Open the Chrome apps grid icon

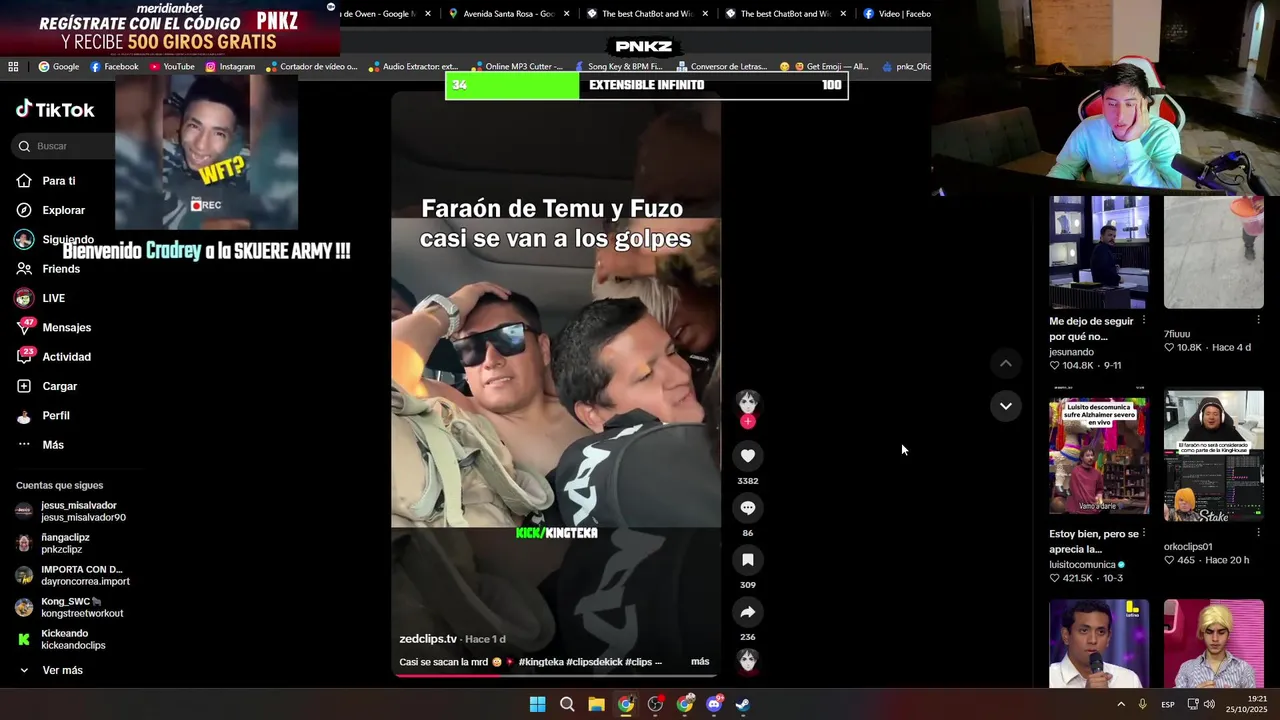[13, 67]
